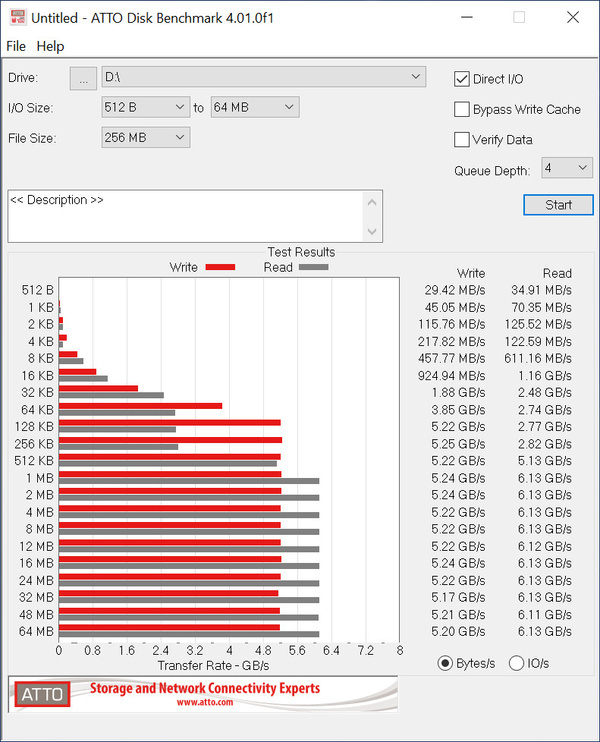Screen dimensions: 600x742
Task: Click the read value 2.82 GB/s
Action: [x=545, y=444]
